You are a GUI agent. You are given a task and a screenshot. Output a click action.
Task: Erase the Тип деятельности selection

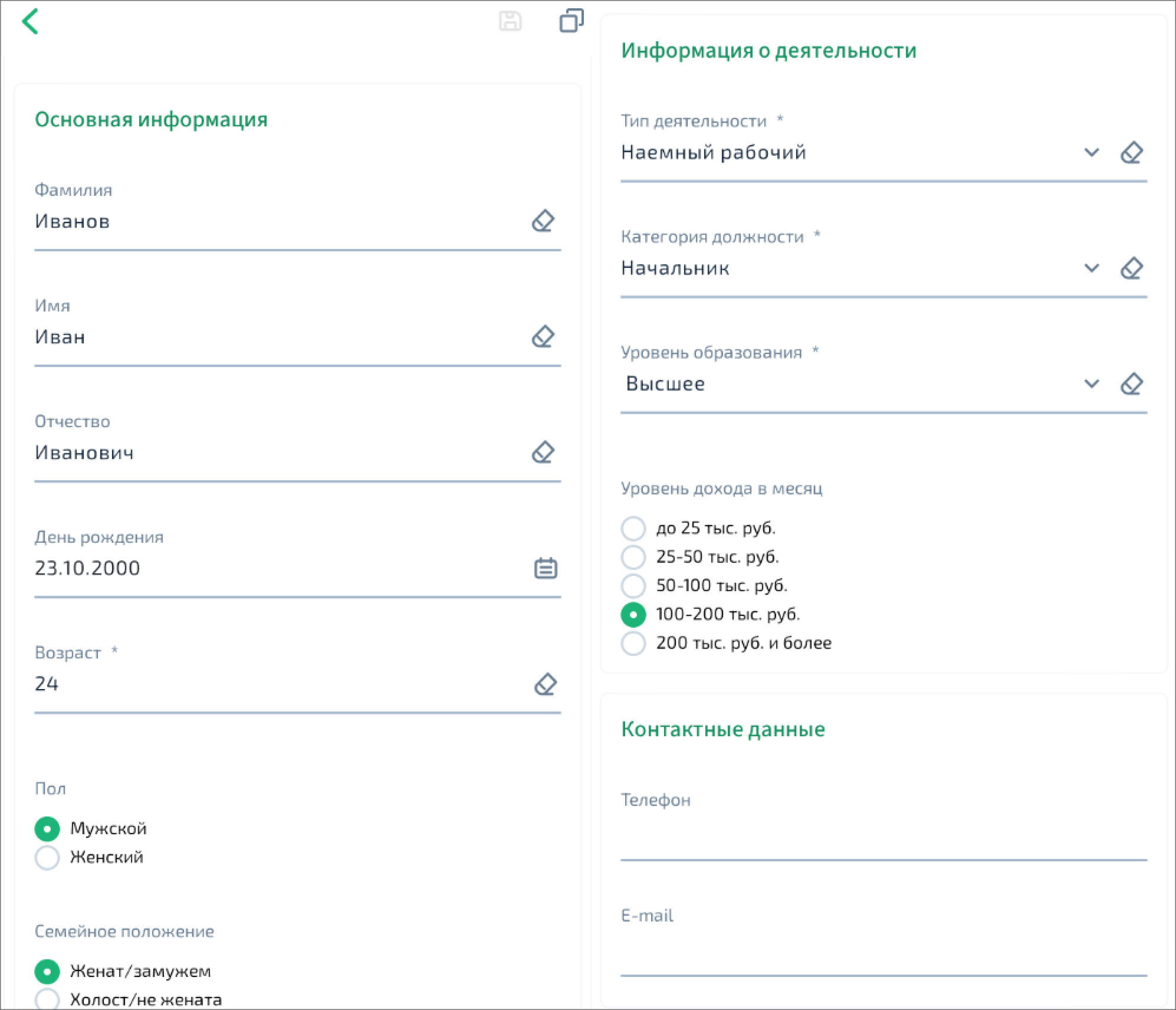(x=1131, y=153)
